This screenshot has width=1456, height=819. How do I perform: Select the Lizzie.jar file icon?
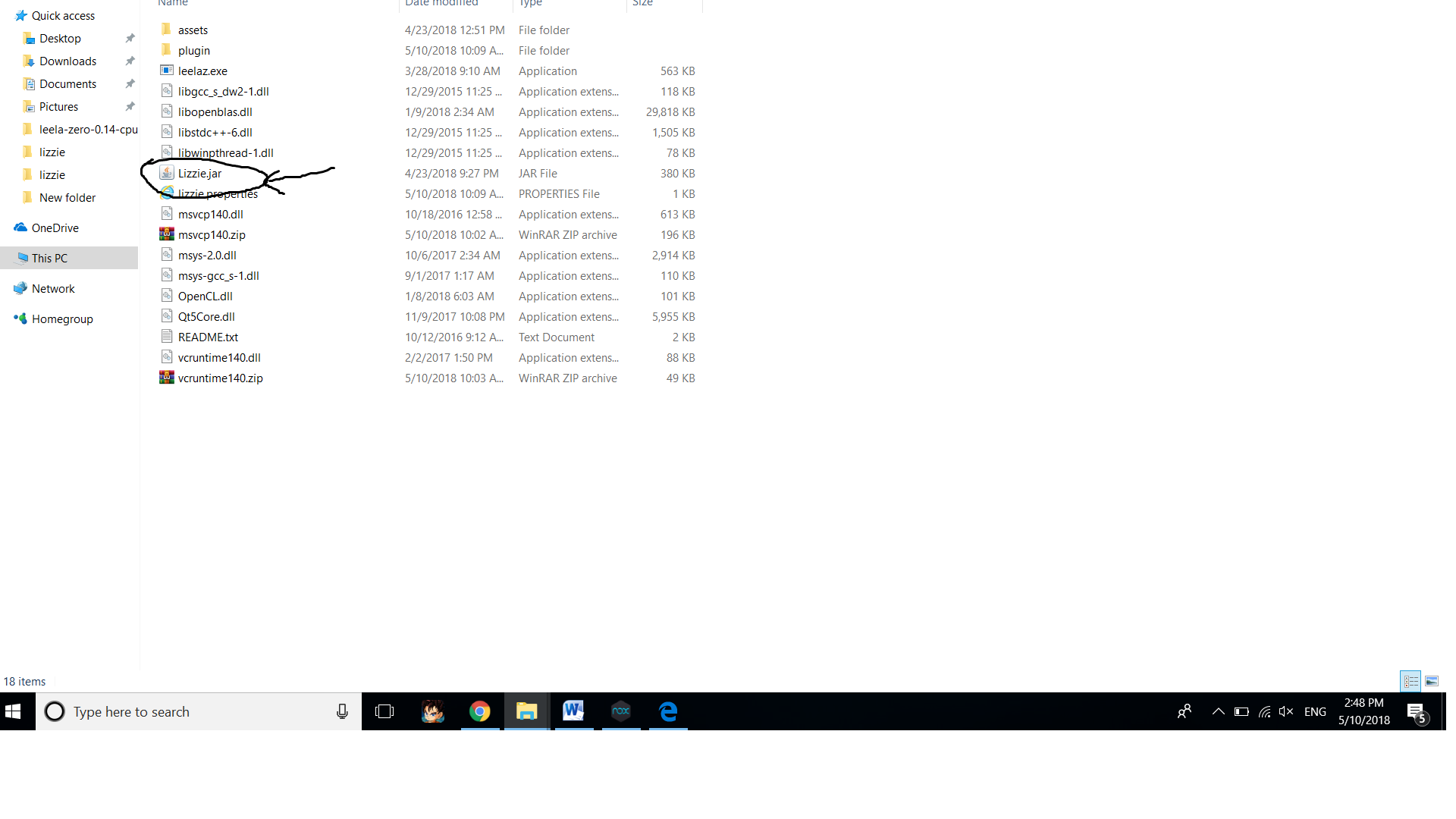(x=167, y=173)
